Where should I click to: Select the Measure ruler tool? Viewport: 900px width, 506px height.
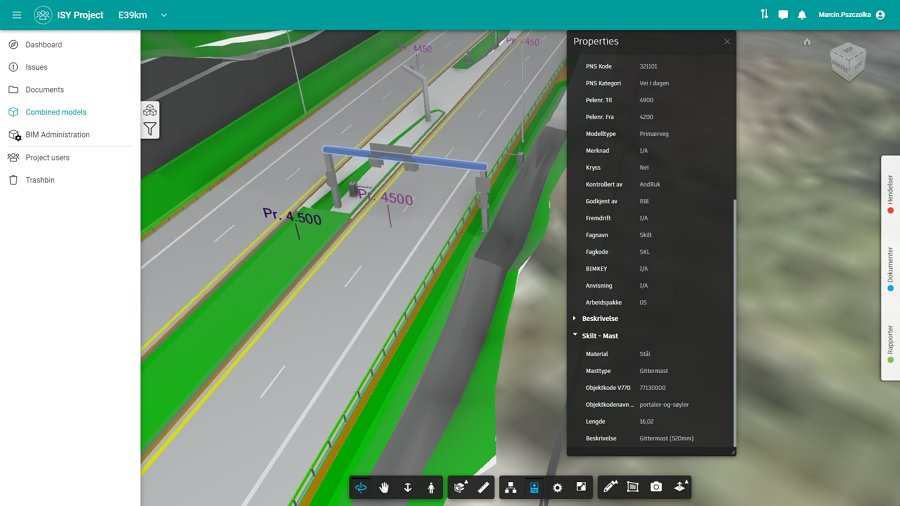click(484, 487)
